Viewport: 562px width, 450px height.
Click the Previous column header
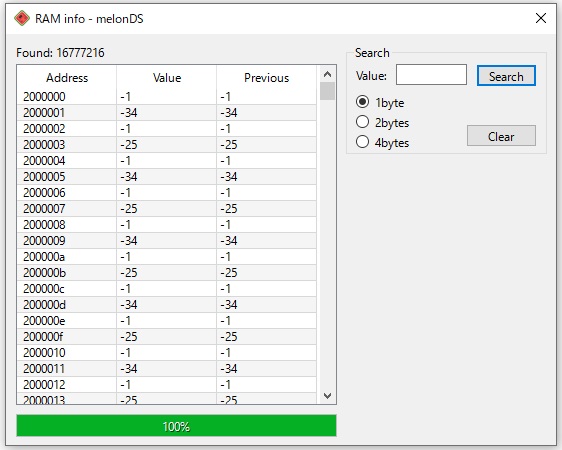(266, 78)
